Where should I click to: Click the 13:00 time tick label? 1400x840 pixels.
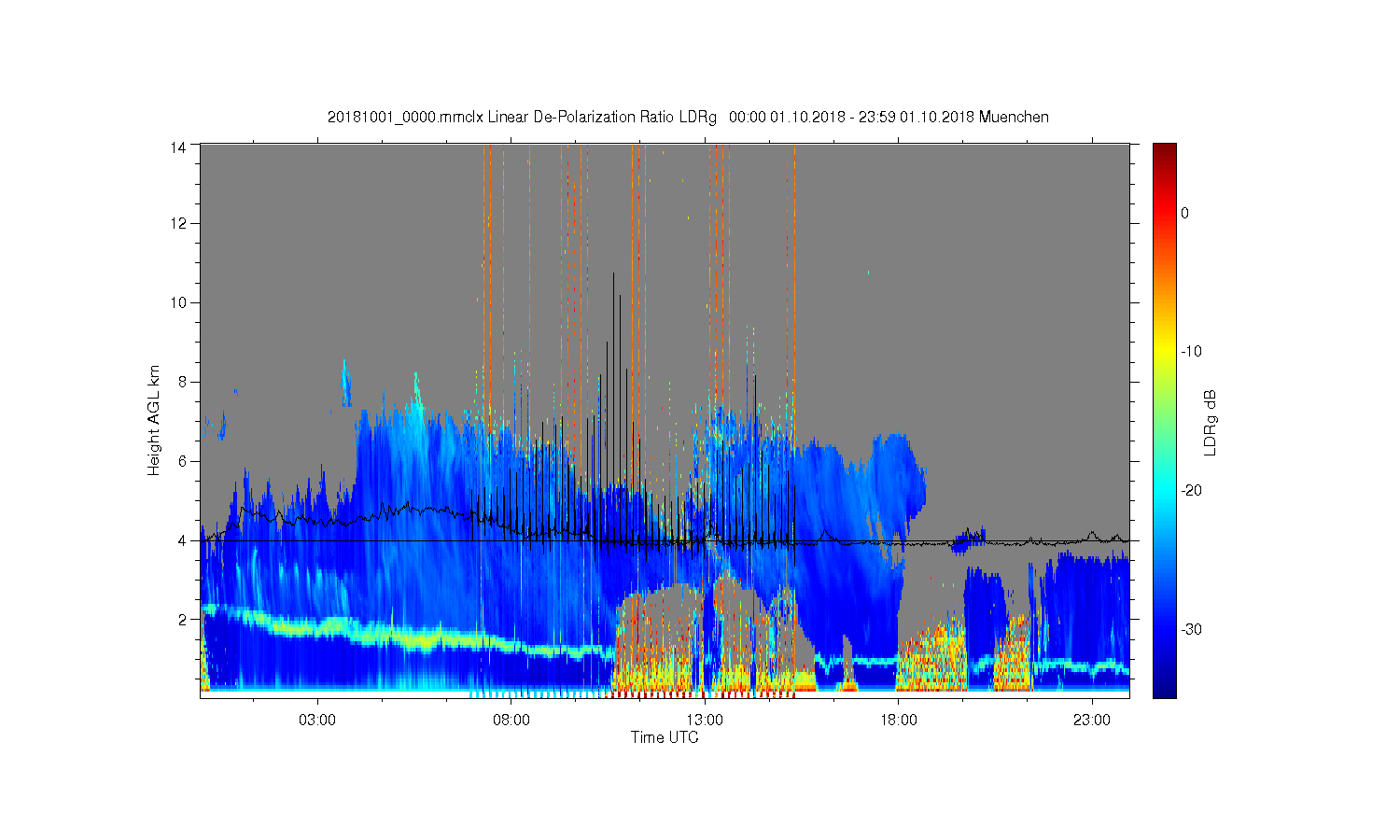(x=705, y=721)
